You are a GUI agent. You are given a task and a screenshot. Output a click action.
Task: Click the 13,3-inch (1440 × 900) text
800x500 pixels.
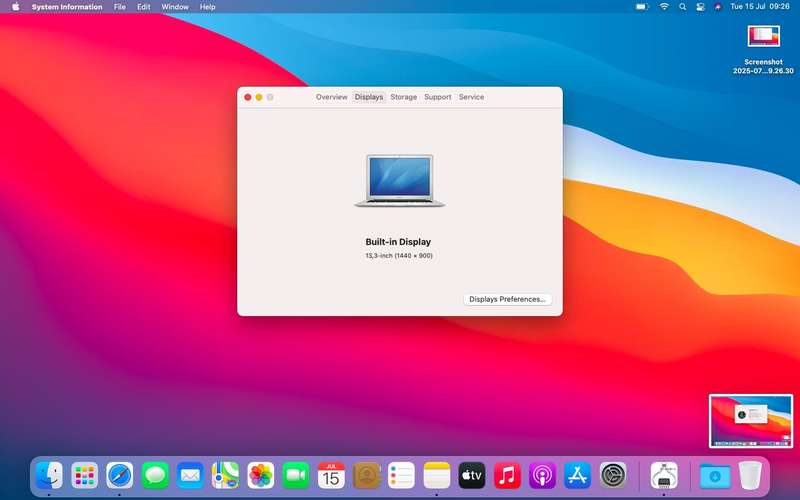[399, 256]
